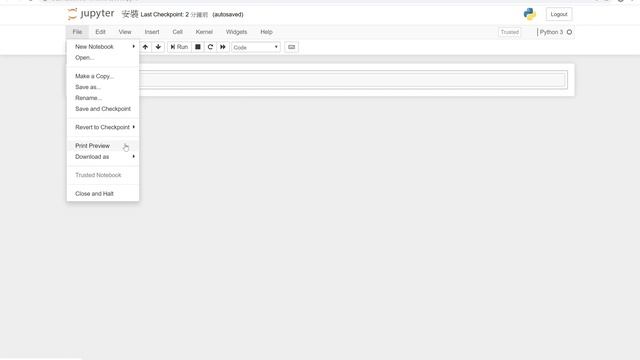Image resolution: width=640 pixels, height=360 pixels.
Task: Open the command palette keyboard icon
Action: click(291, 47)
